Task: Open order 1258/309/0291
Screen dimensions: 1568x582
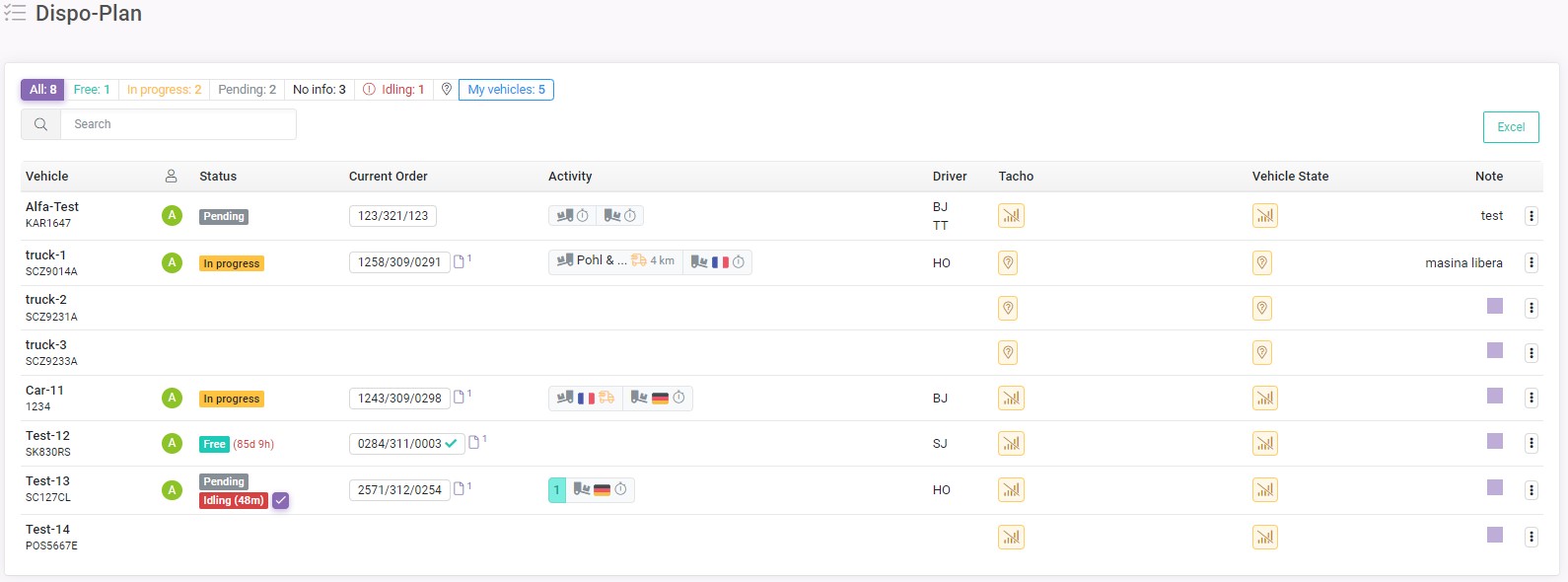Action: [399, 262]
